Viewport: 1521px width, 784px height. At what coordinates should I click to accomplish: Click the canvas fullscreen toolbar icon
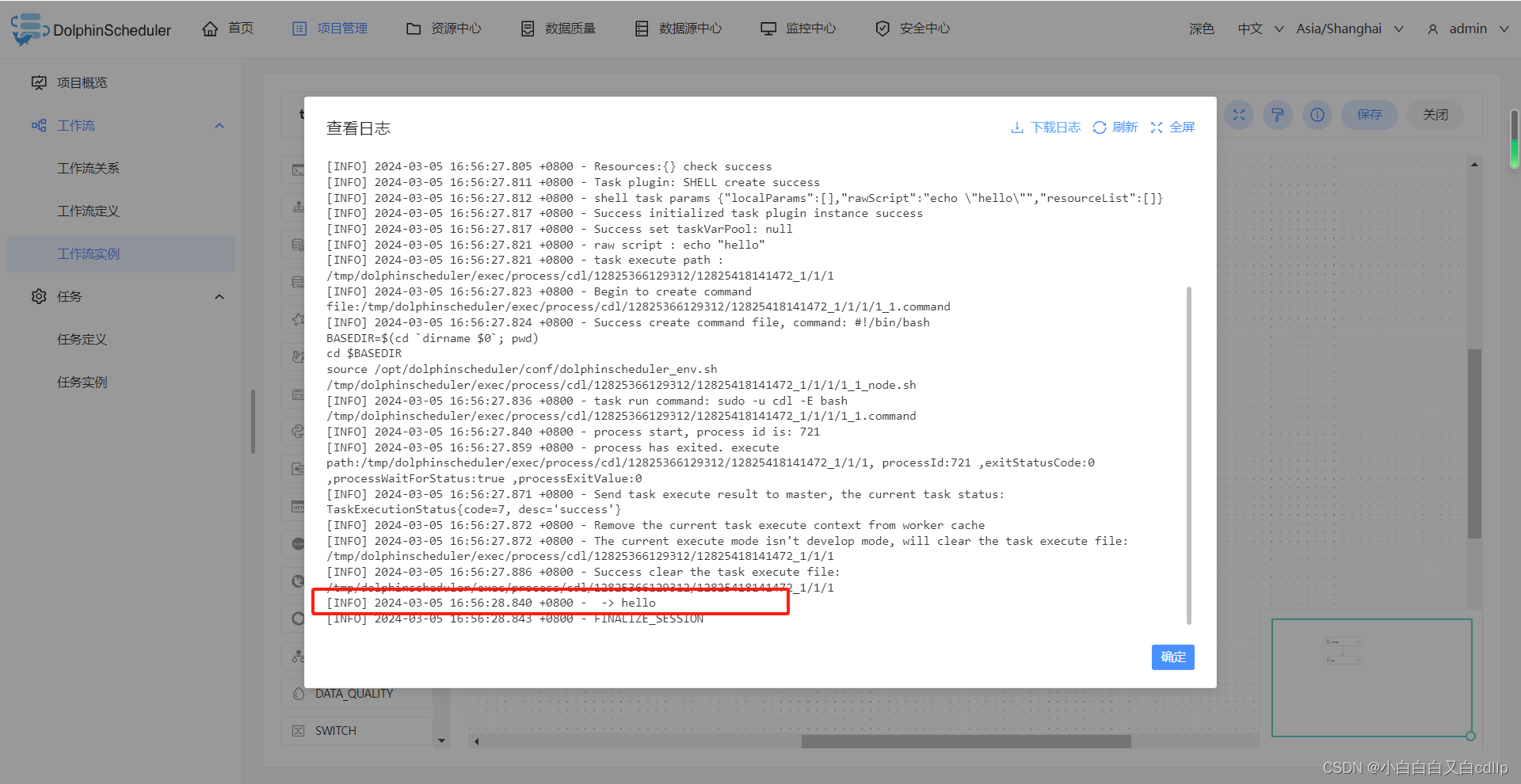[x=1239, y=115]
